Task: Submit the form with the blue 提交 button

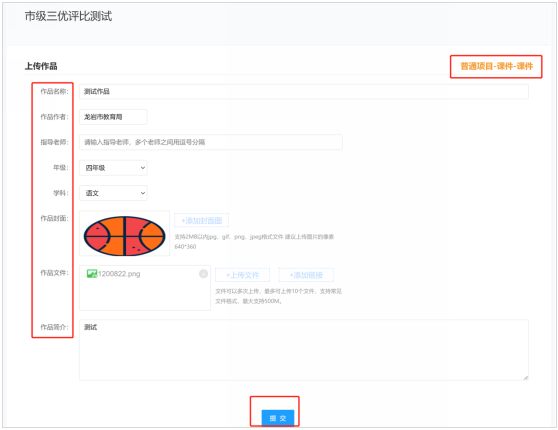Action: [278, 418]
